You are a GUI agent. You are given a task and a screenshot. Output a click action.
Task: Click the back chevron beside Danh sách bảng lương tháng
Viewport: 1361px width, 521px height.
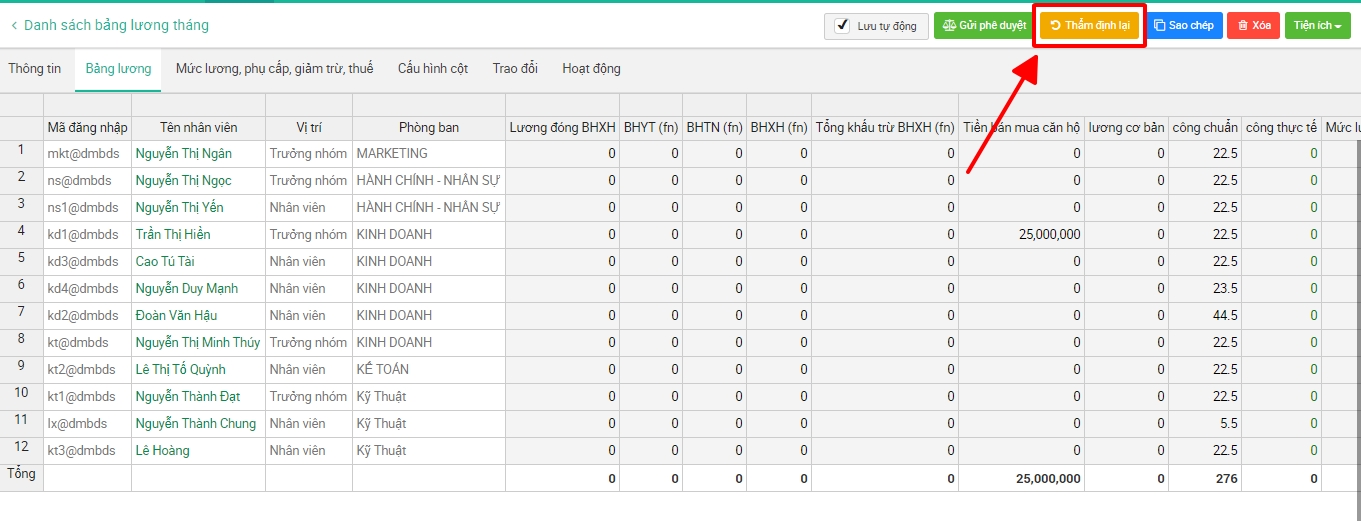coord(14,25)
